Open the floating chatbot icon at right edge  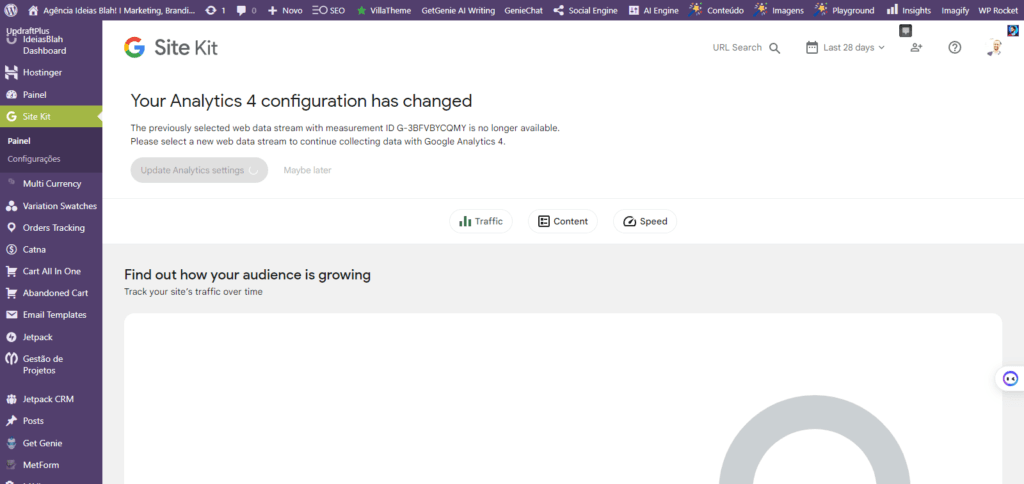[x=1010, y=378]
